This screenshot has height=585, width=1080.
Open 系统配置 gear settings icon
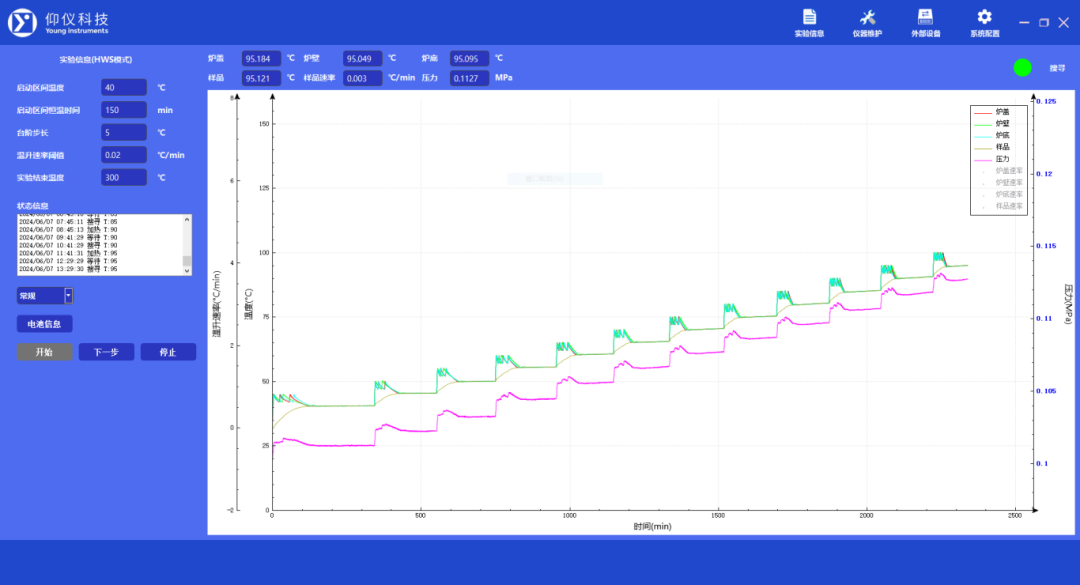click(x=984, y=17)
